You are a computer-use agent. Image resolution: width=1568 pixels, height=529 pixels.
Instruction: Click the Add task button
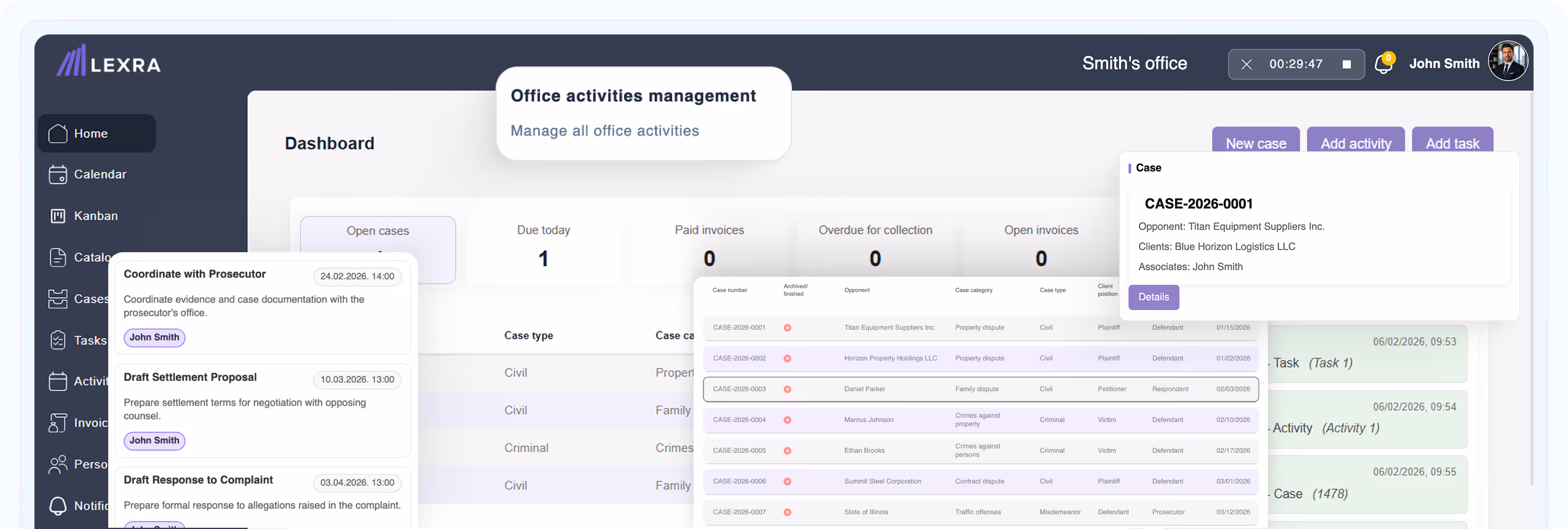pyautogui.click(x=1452, y=140)
